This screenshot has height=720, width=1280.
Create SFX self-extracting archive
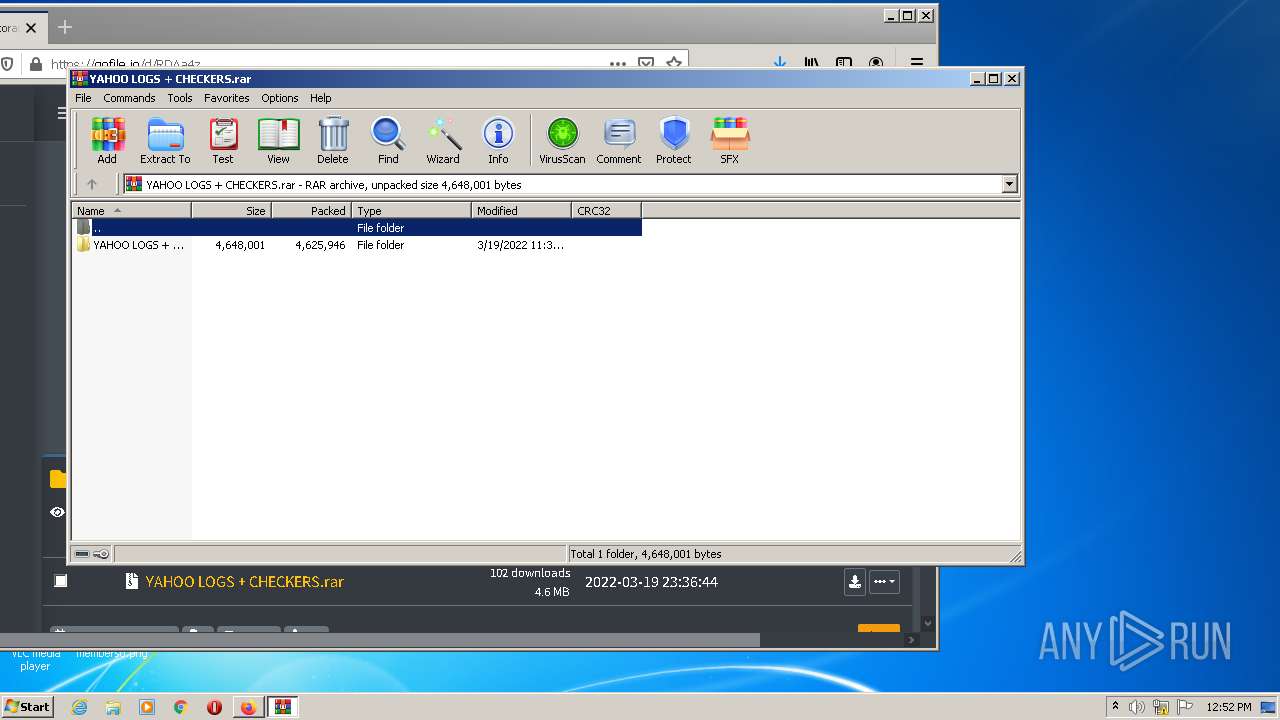[x=730, y=140]
